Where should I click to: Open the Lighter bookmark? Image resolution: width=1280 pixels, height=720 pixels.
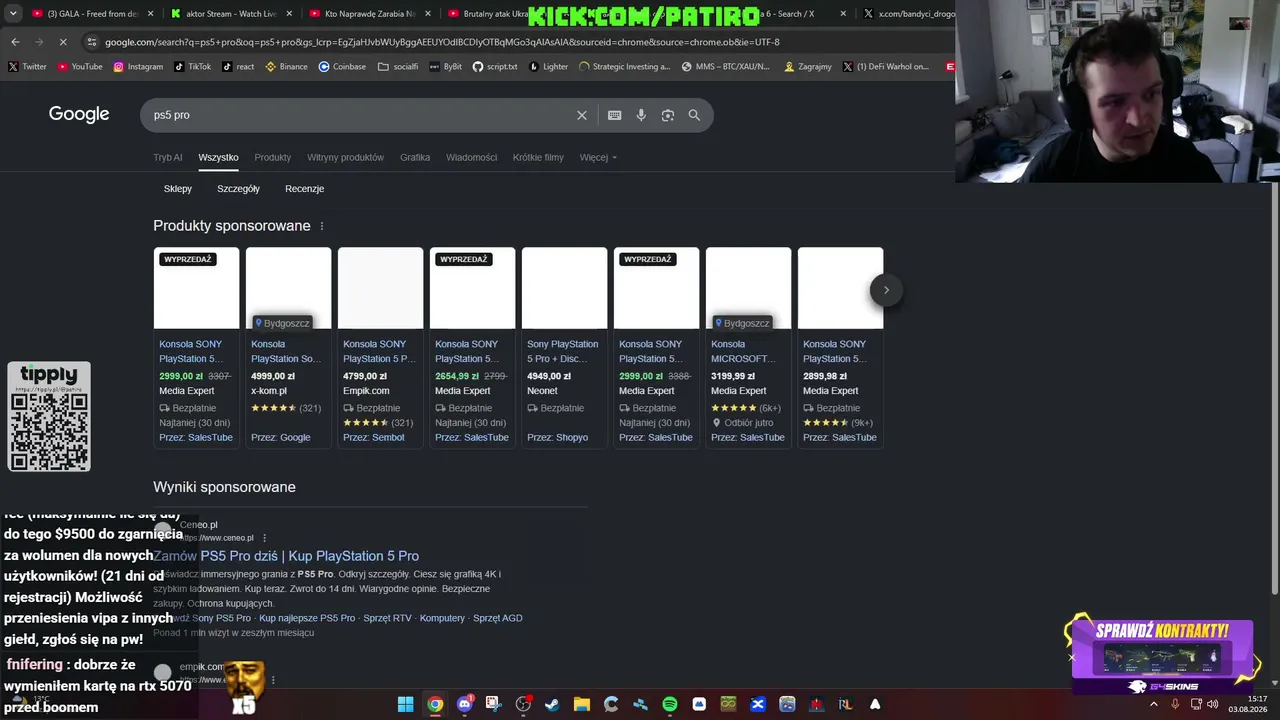click(548, 67)
